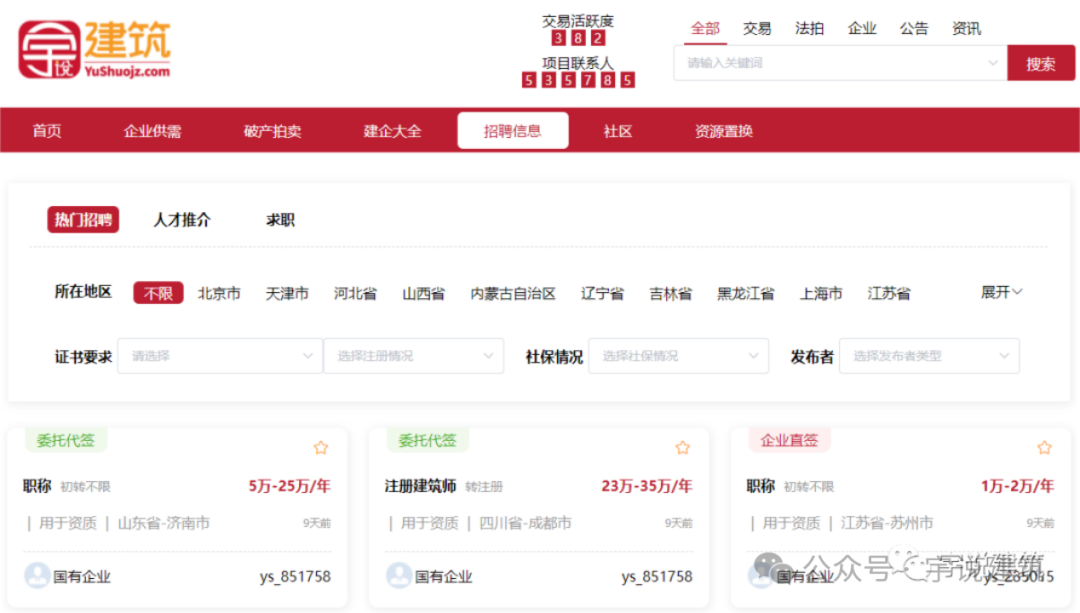Click the avatar icon on 成都市 job card
The width and height of the screenshot is (1080, 613).
click(399, 576)
